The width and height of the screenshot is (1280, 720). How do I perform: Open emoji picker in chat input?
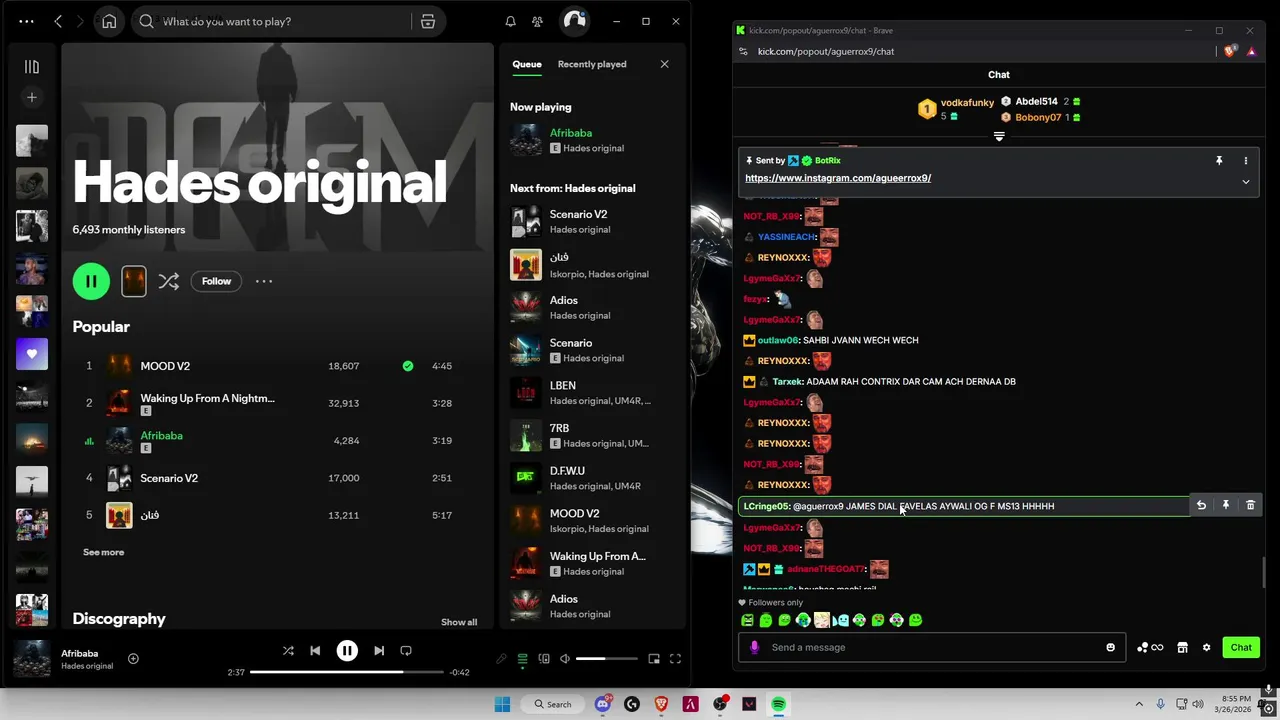tap(1110, 648)
